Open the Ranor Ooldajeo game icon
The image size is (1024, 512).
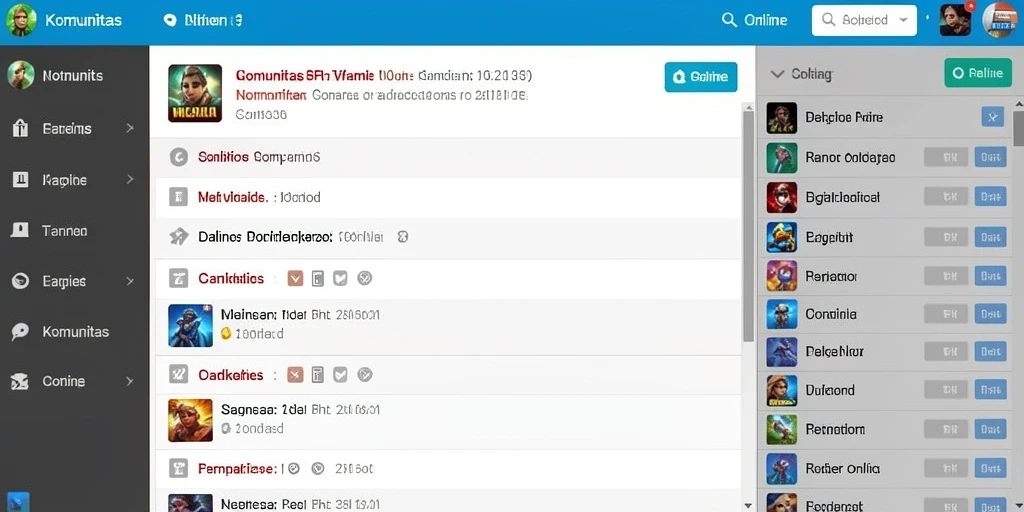(782, 158)
